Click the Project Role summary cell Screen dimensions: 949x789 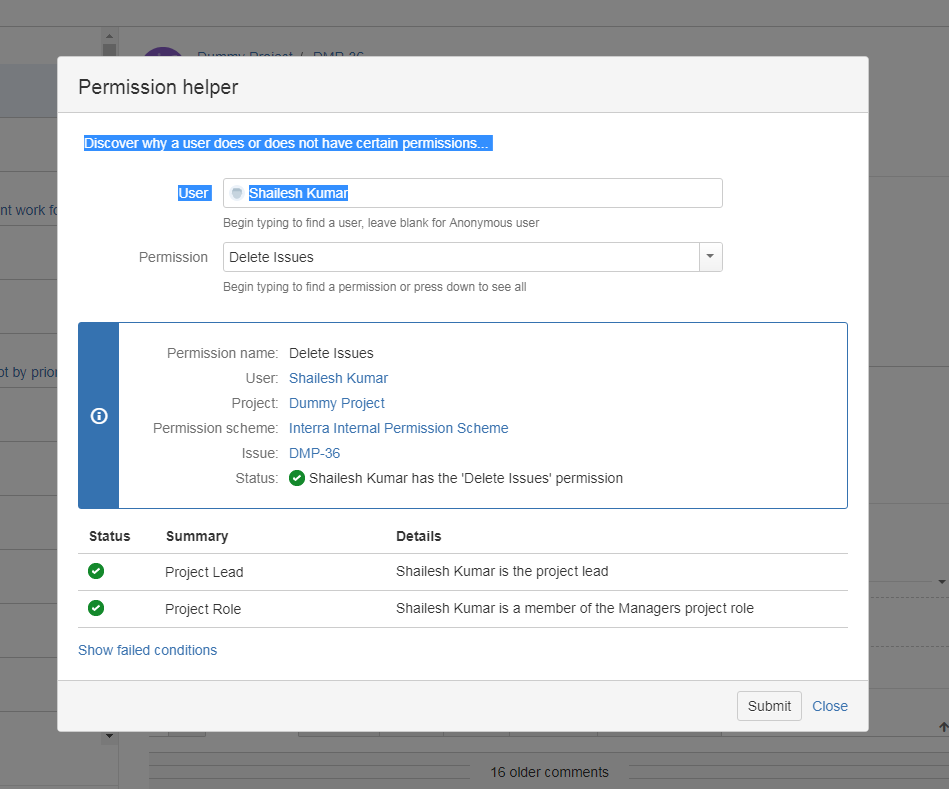point(203,609)
